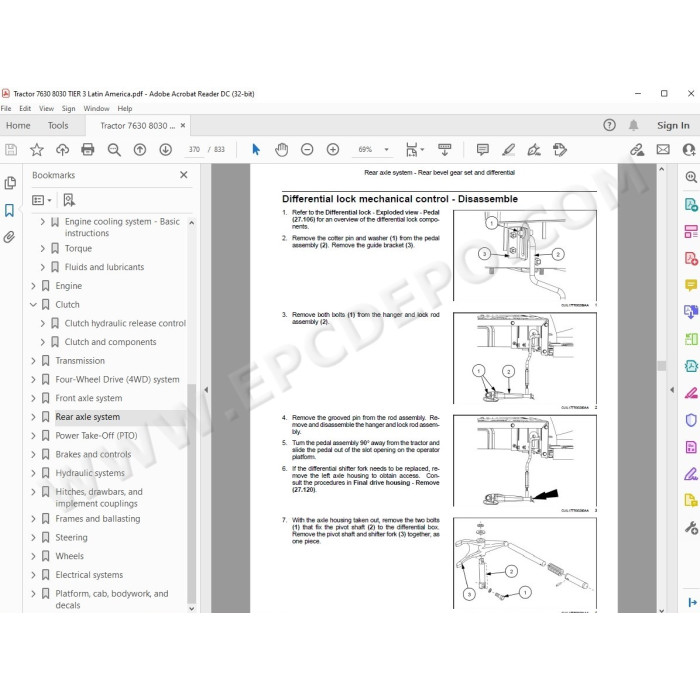This screenshot has height=700, width=700.
Task: Collapse the right tools pane arrow
Action: 672,390
